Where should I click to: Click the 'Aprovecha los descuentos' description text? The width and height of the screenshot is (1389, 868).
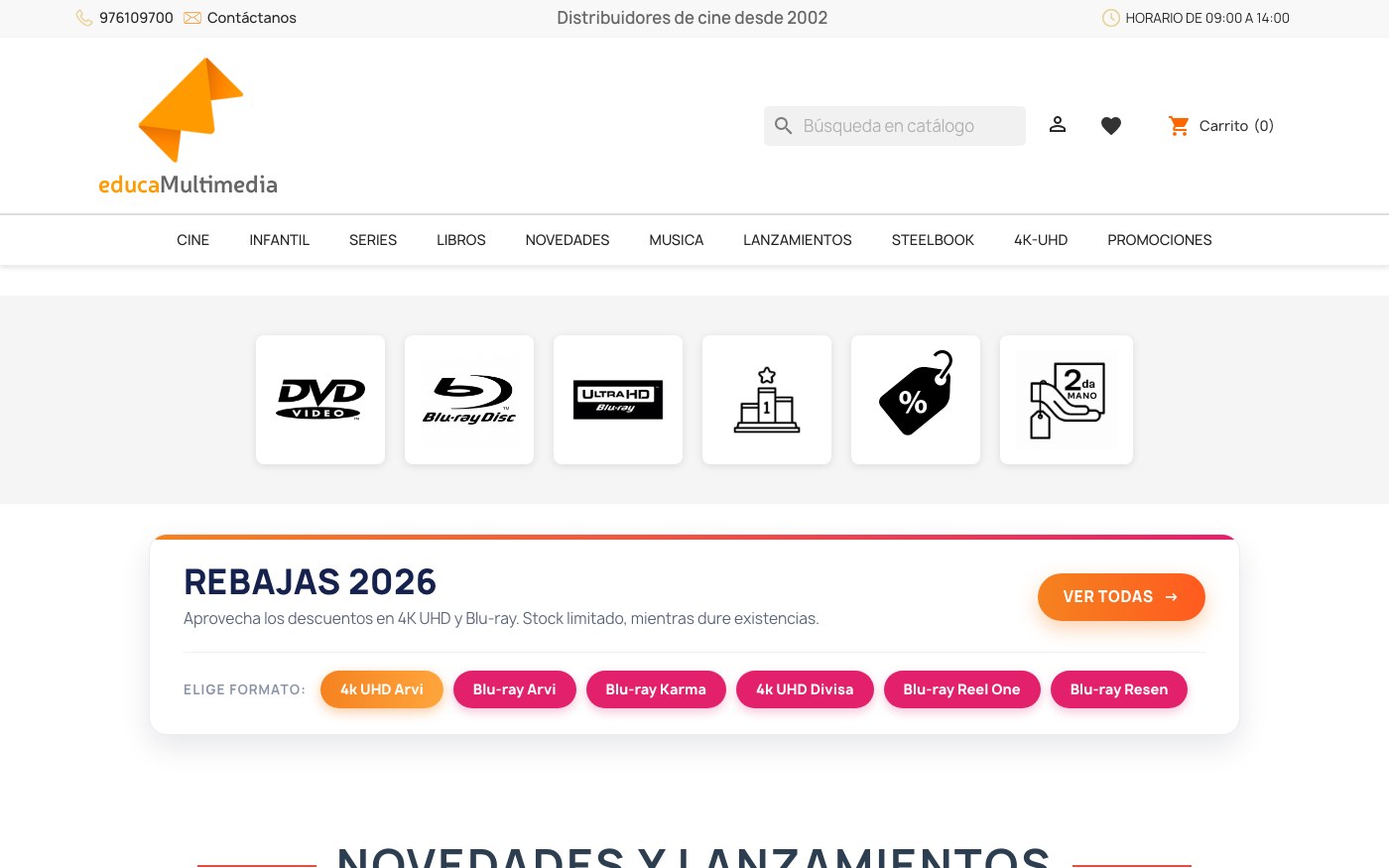pos(501,619)
